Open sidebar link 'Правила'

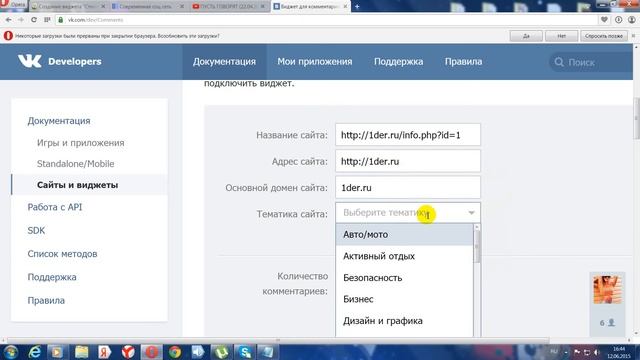[46, 300]
